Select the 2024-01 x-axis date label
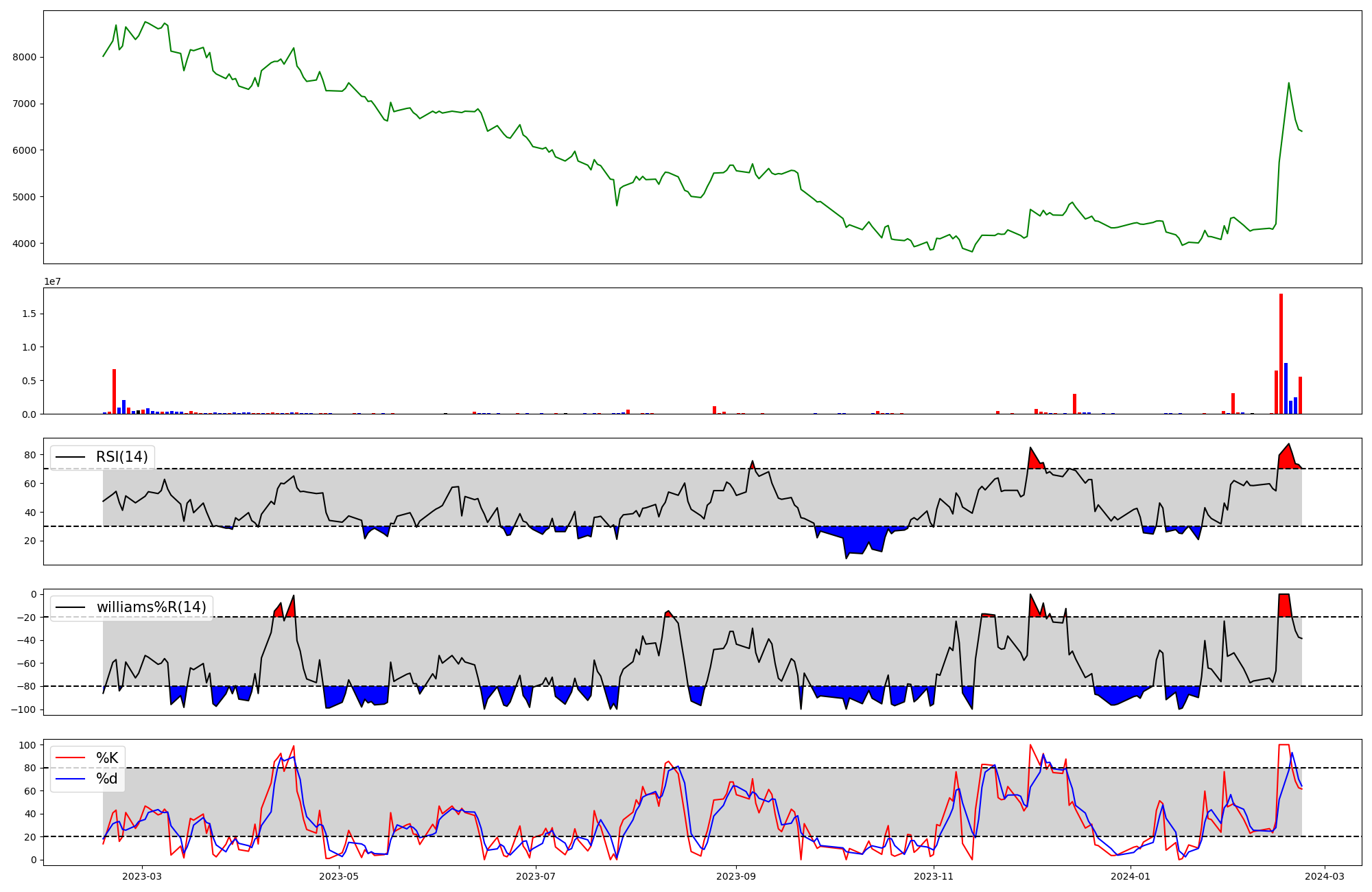Viewport: 1372px width, 892px height. 1130,876
